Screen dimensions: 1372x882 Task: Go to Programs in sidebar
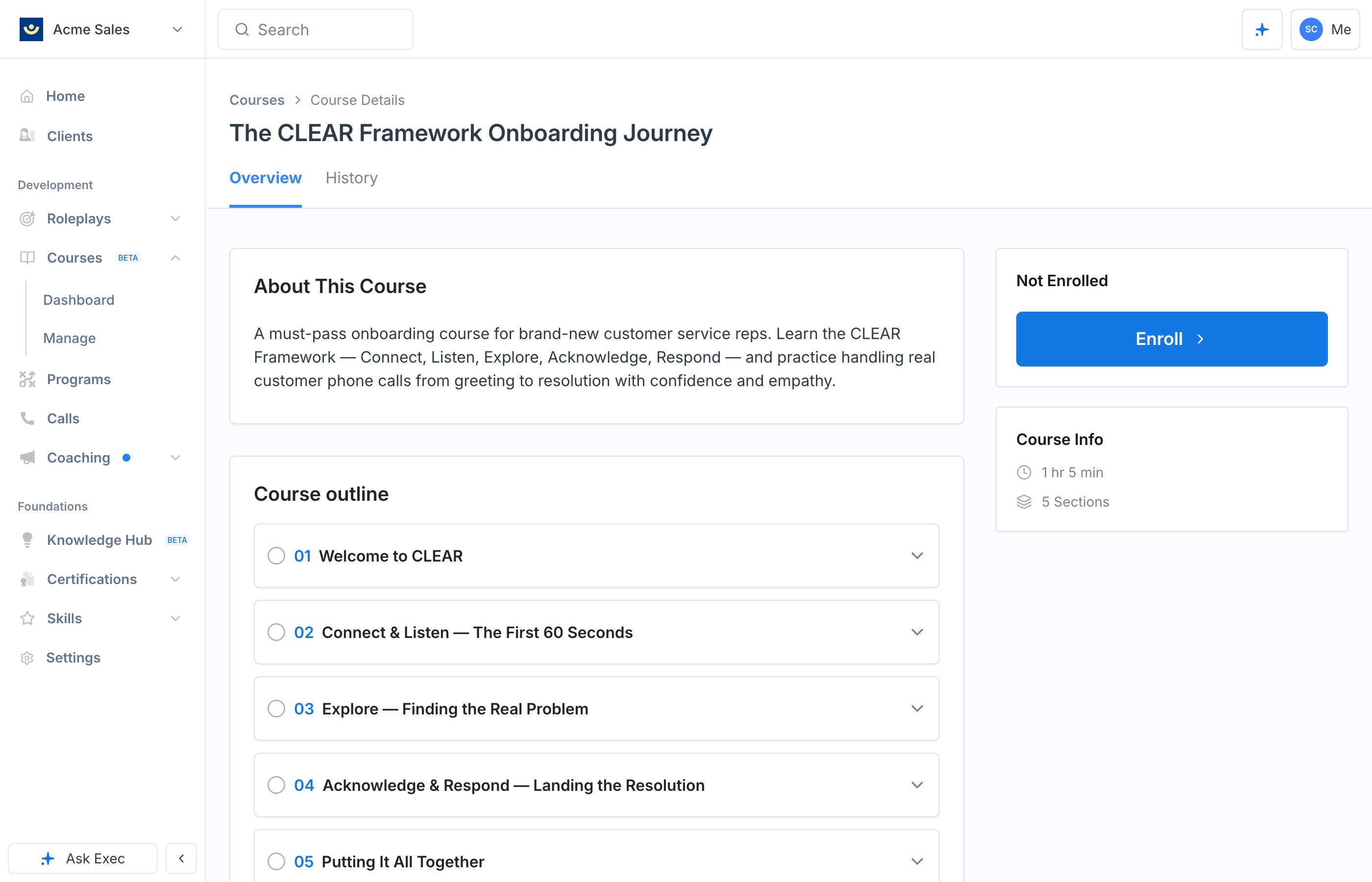click(79, 379)
